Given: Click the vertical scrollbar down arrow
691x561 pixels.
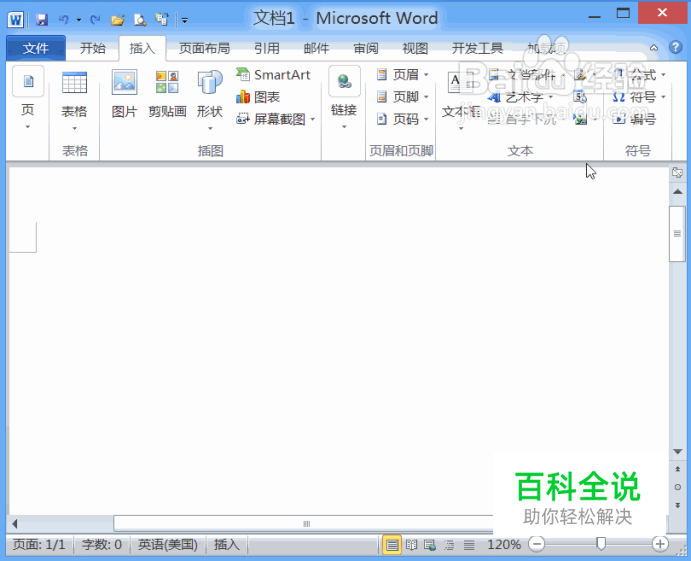Looking at the screenshot, I should [x=677, y=451].
